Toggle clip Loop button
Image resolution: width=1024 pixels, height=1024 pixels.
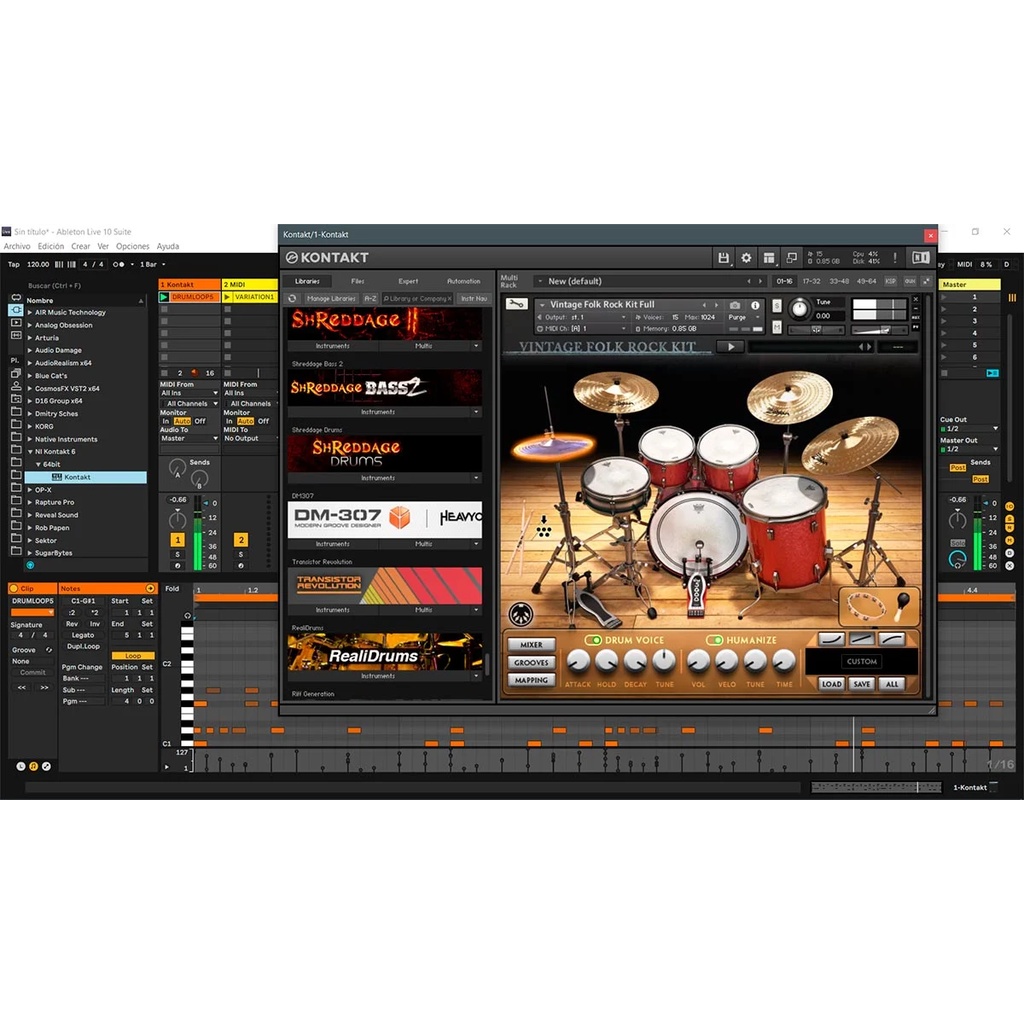pos(133,656)
